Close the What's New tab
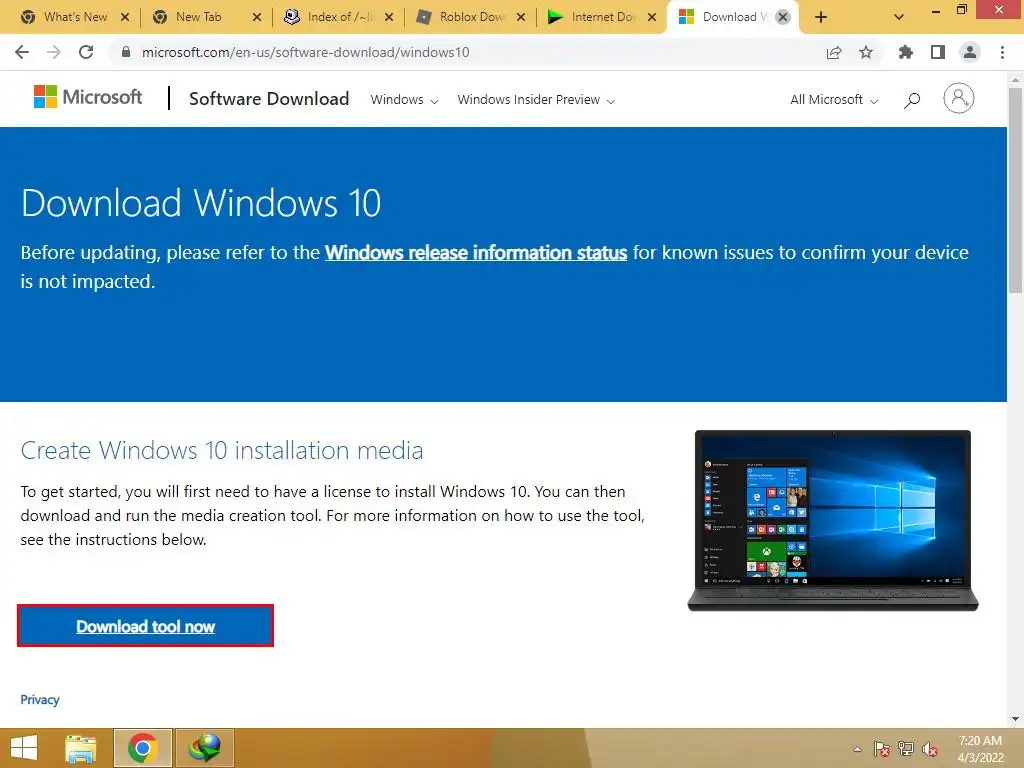 125,17
